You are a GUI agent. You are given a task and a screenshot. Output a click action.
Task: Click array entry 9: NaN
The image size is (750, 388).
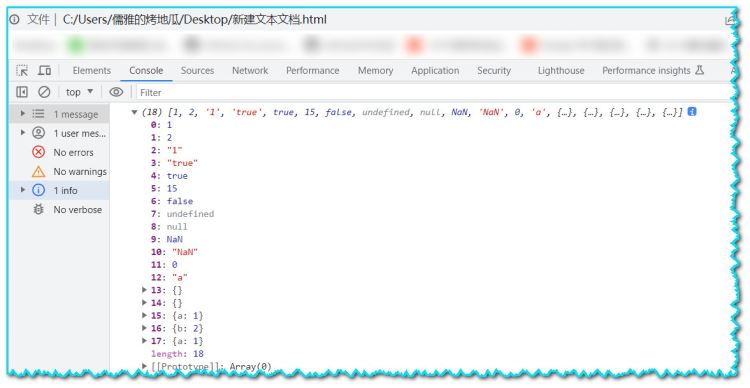(x=166, y=239)
